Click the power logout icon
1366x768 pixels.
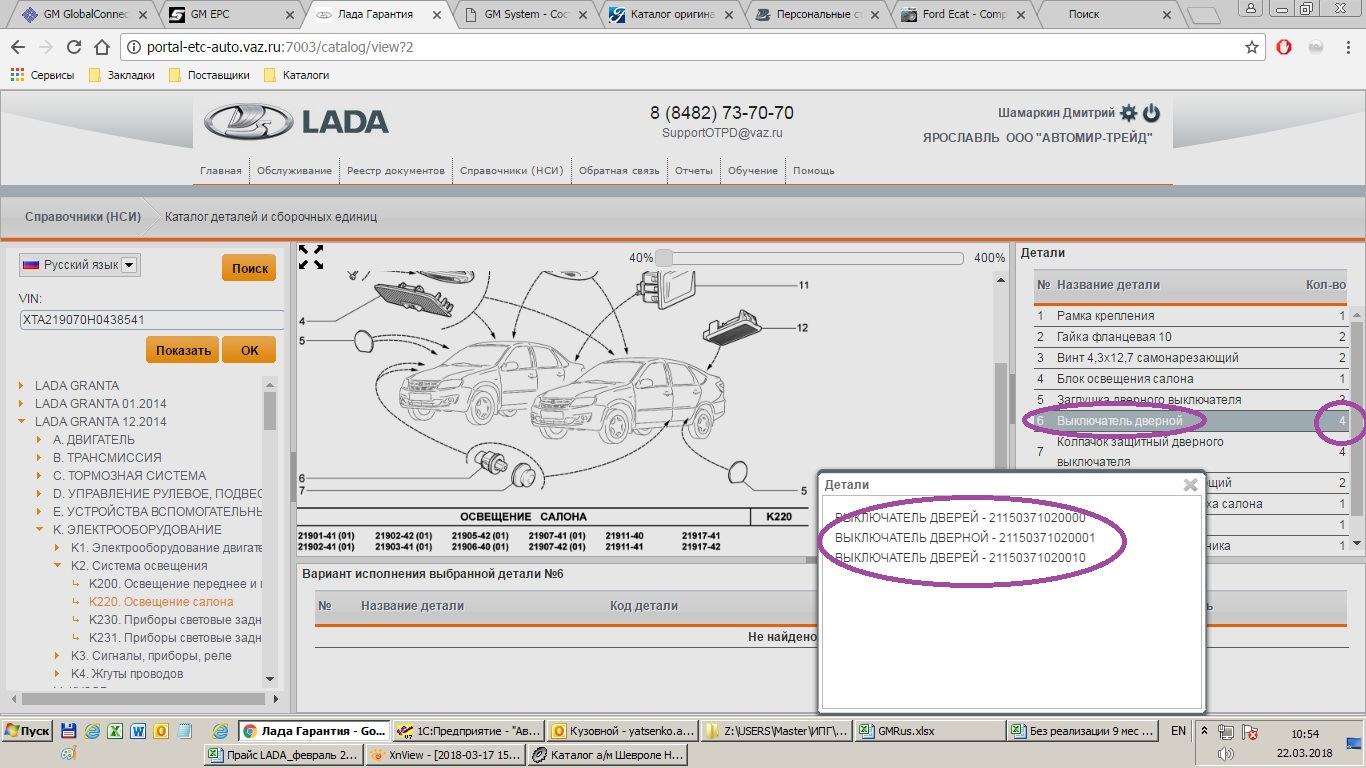pyautogui.click(x=1151, y=113)
